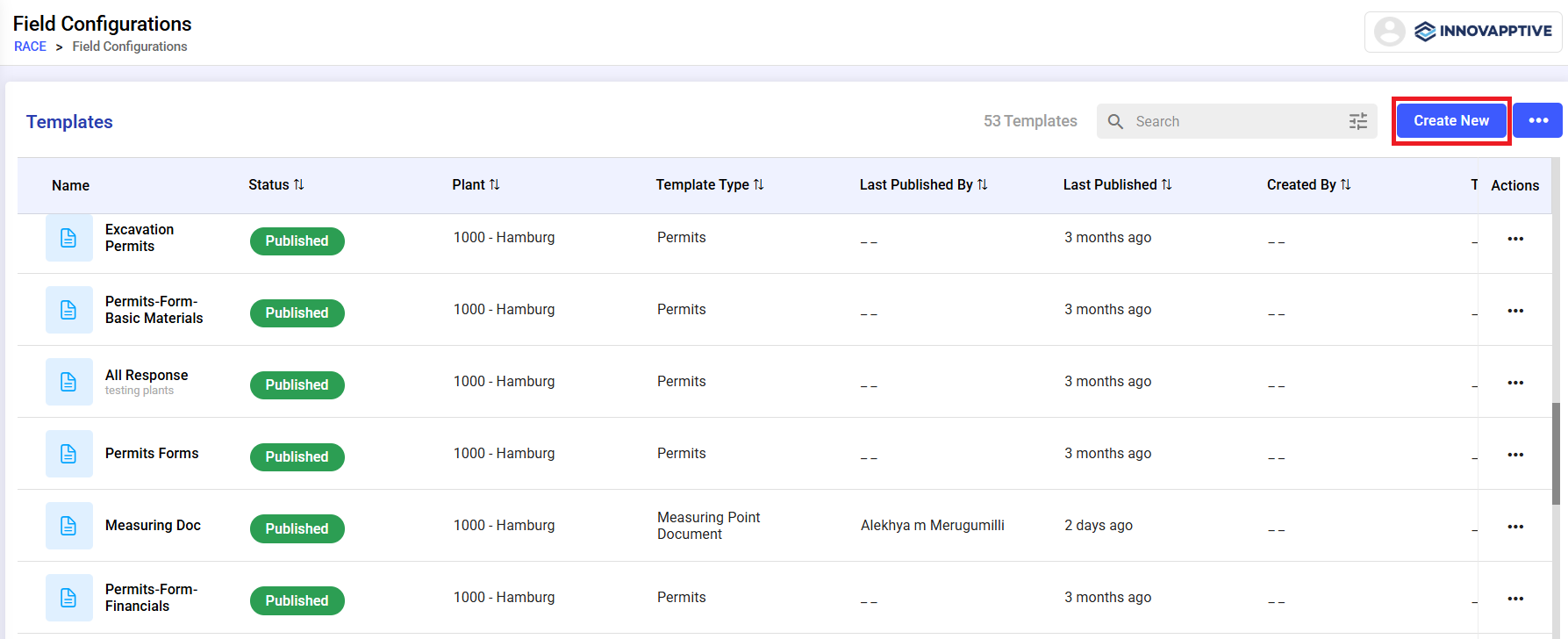Click the Excavation Permits document icon
Image resolution: width=1568 pixels, height=639 pixels.
pyautogui.click(x=68, y=238)
